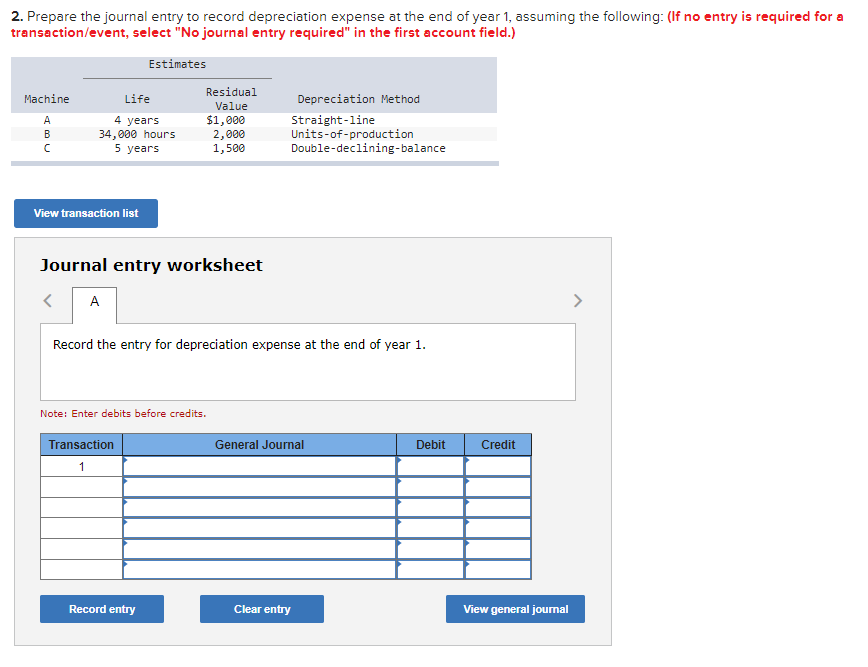Screen dimensions: 868x667
Task: Click the Clear entry button
Action: (262, 609)
